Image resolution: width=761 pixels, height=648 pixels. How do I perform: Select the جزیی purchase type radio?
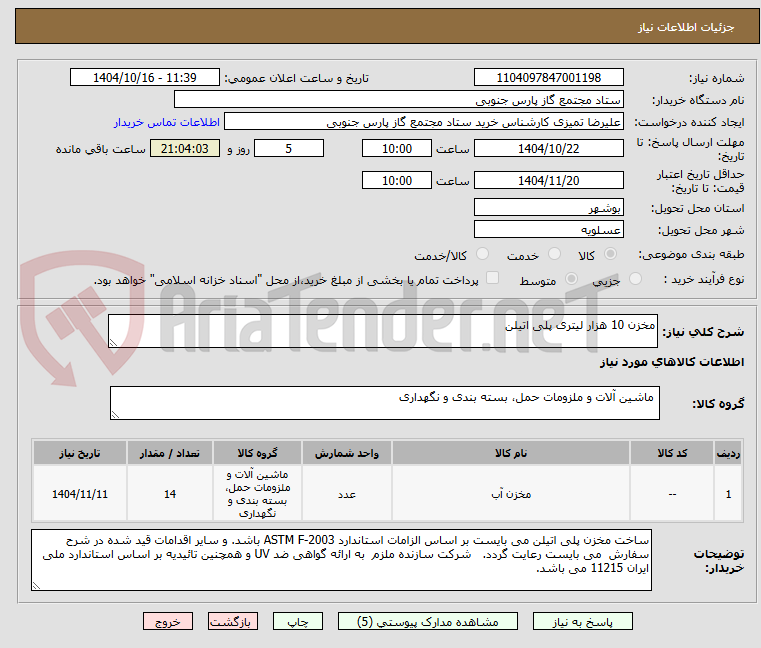pos(635,279)
